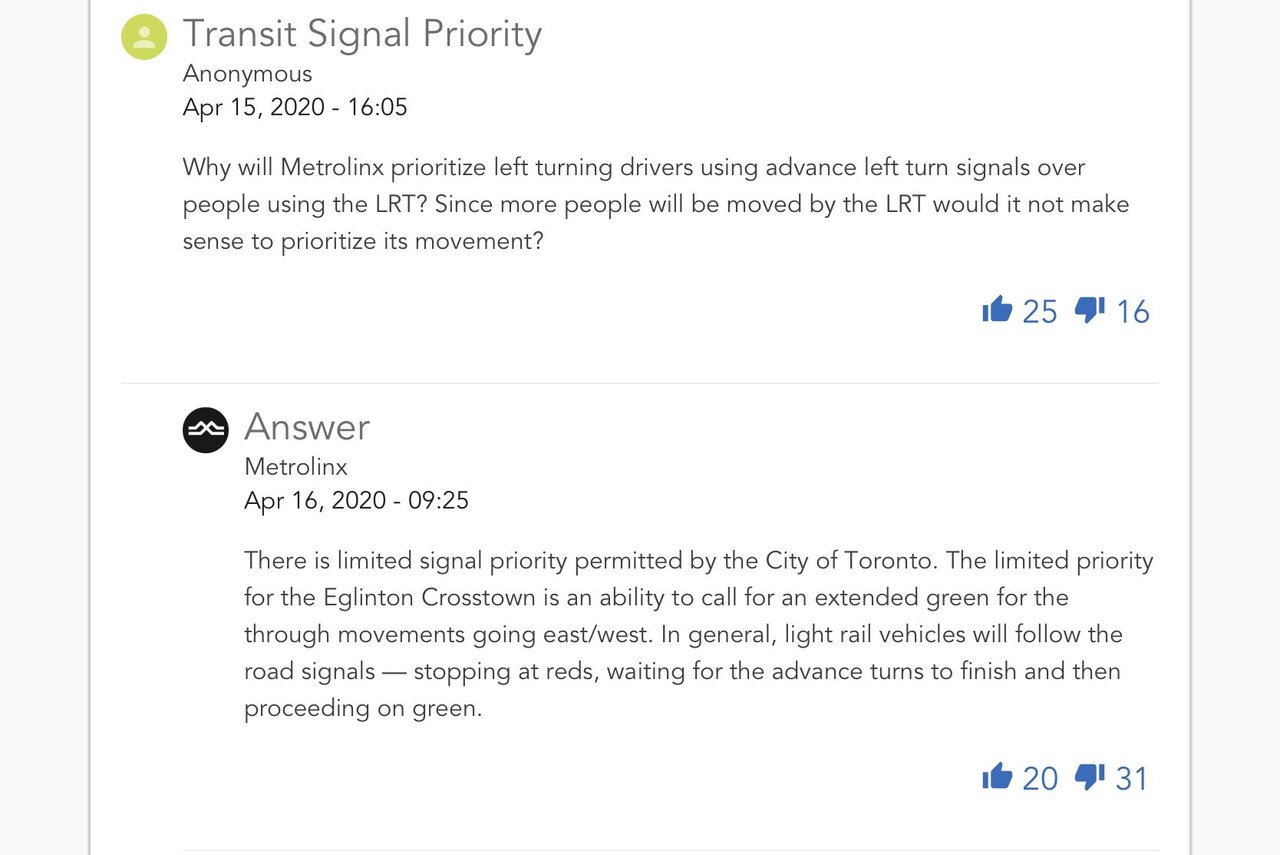Click the answer's like count of 20
This screenshot has width=1280, height=855.
[x=1040, y=778]
